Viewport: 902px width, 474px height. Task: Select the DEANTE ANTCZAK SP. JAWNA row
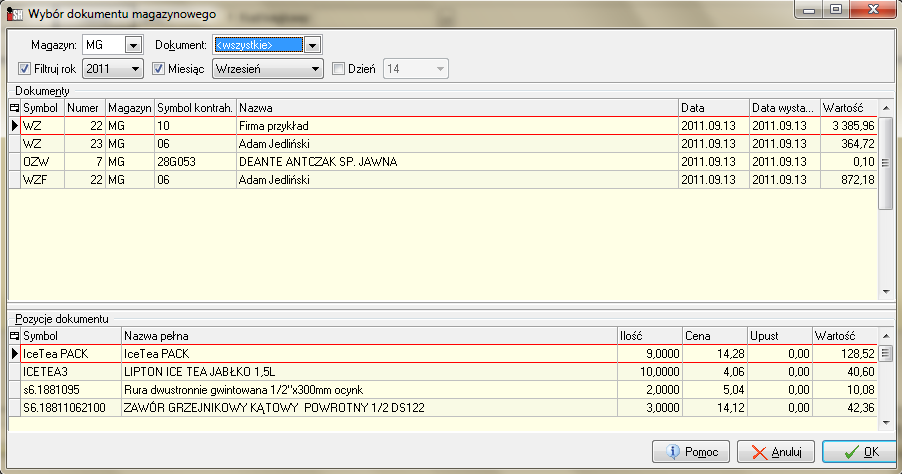coord(449,162)
